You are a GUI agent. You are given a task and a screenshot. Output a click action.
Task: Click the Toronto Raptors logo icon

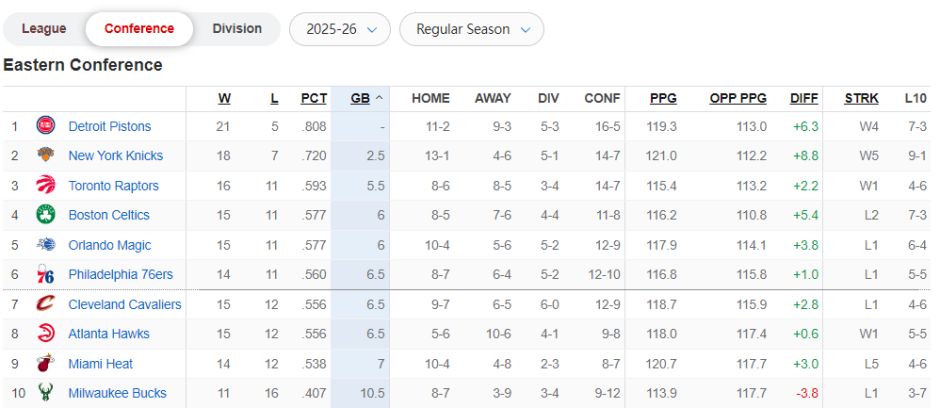[46, 185]
